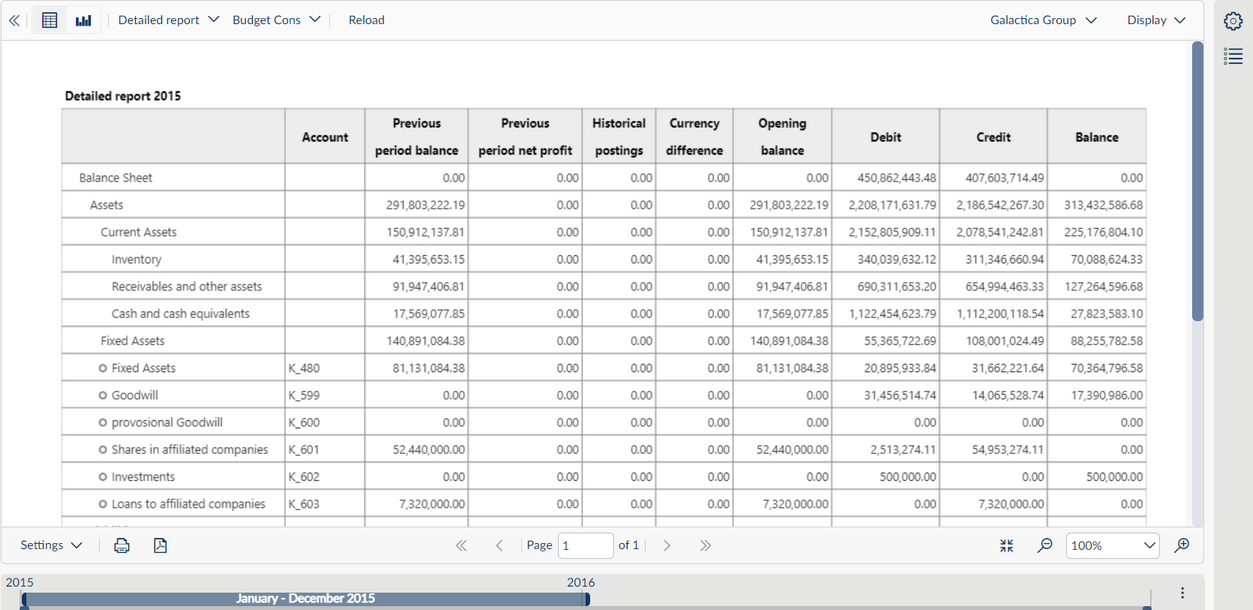Click the Debit column header
Image resolution: width=1253 pixels, height=610 pixels.
tap(885, 137)
